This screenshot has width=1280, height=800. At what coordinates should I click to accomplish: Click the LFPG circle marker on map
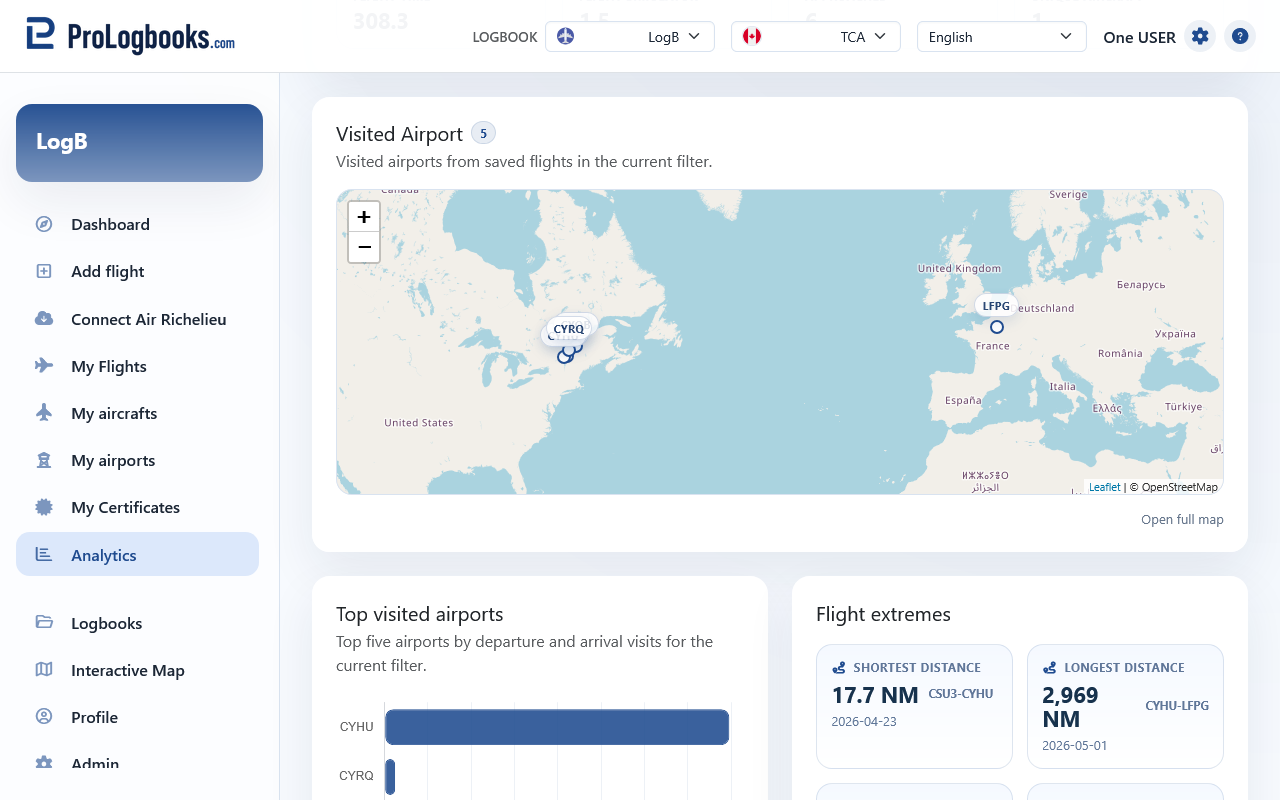click(997, 327)
